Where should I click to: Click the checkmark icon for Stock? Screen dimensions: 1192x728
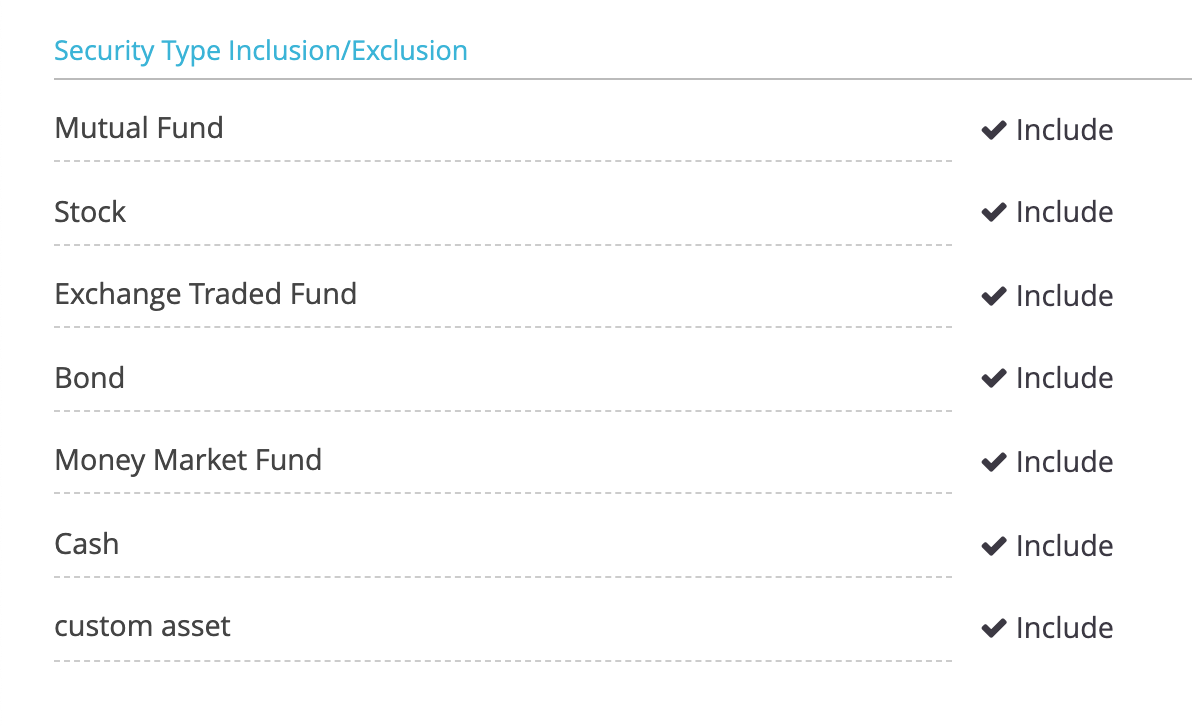(x=994, y=212)
